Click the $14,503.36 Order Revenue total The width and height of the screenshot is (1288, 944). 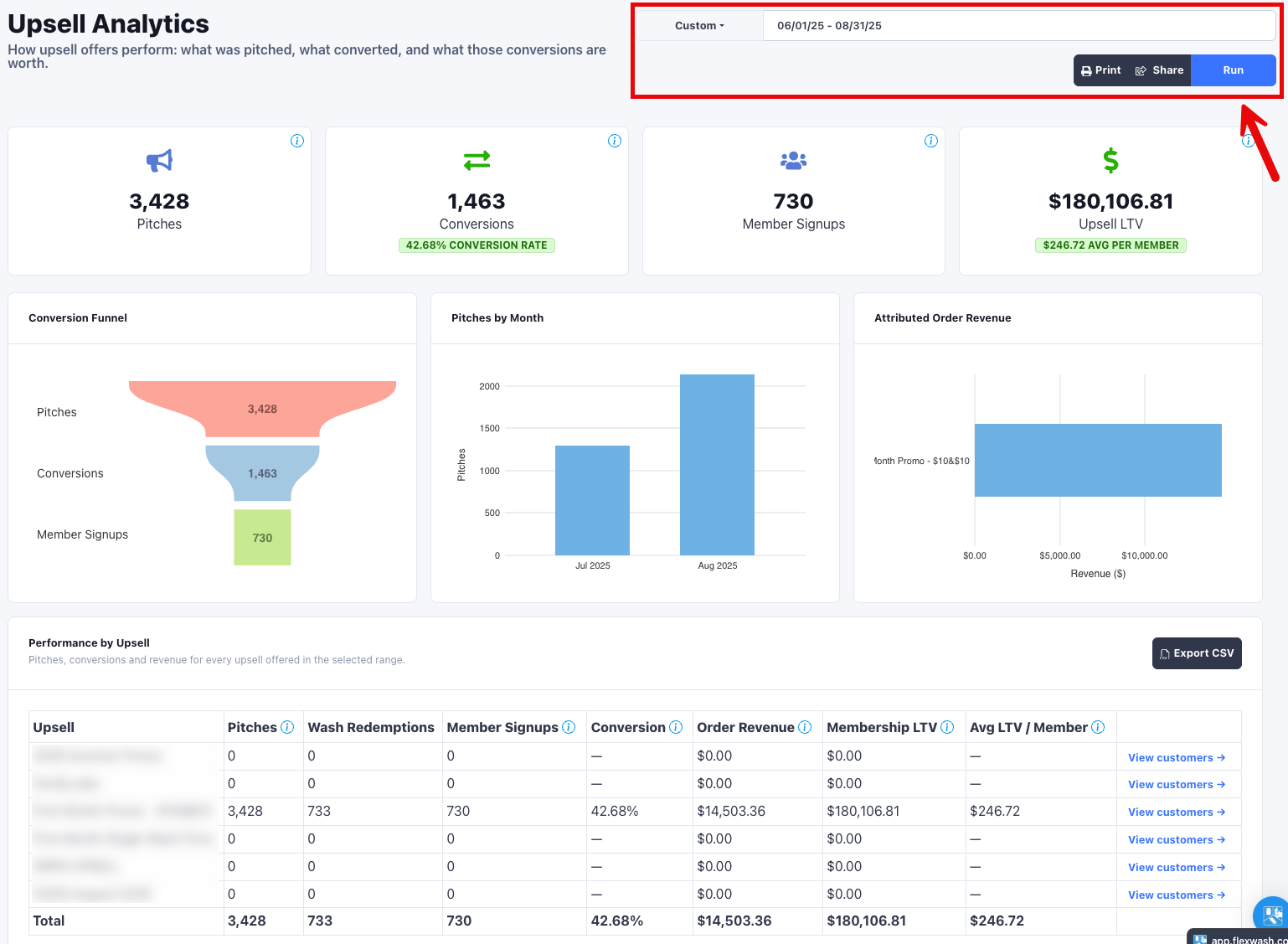coord(734,921)
